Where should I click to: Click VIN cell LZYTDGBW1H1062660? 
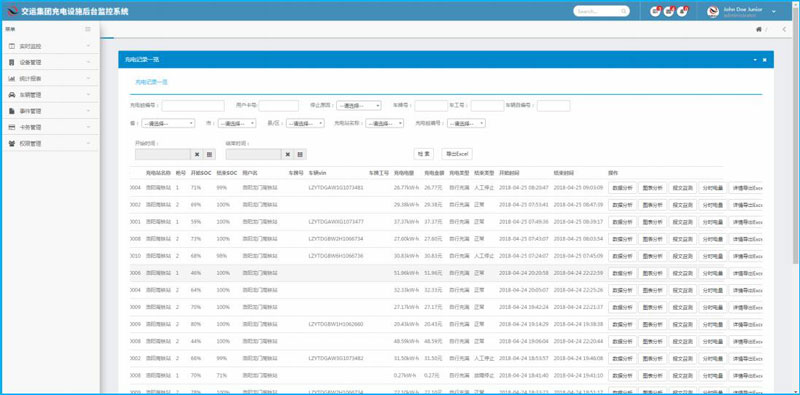click(x=336, y=324)
